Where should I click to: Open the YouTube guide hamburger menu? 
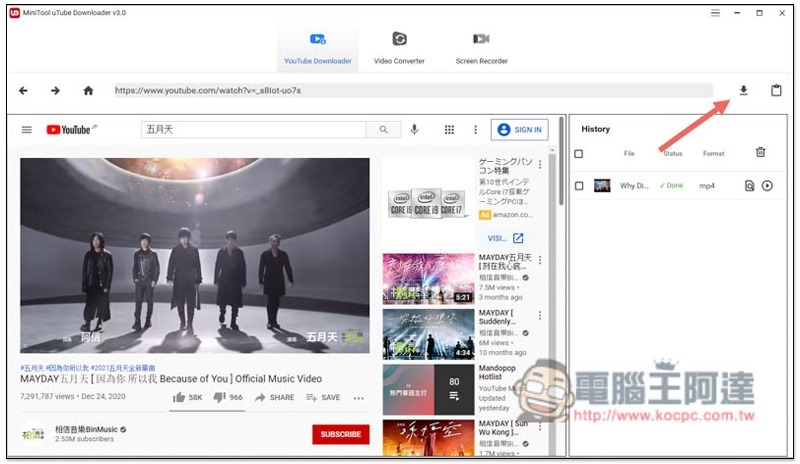pos(27,130)
